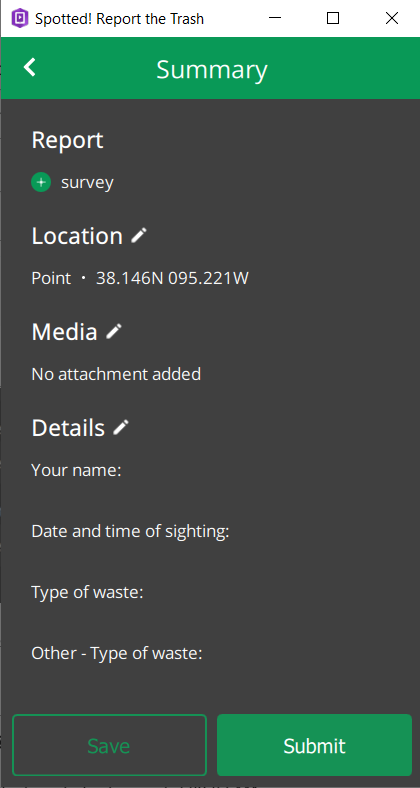Image resolution: width=420 pixels, height=788 pixels.
Task: Edit Details using the pencil icon
Action: point(121,427)
